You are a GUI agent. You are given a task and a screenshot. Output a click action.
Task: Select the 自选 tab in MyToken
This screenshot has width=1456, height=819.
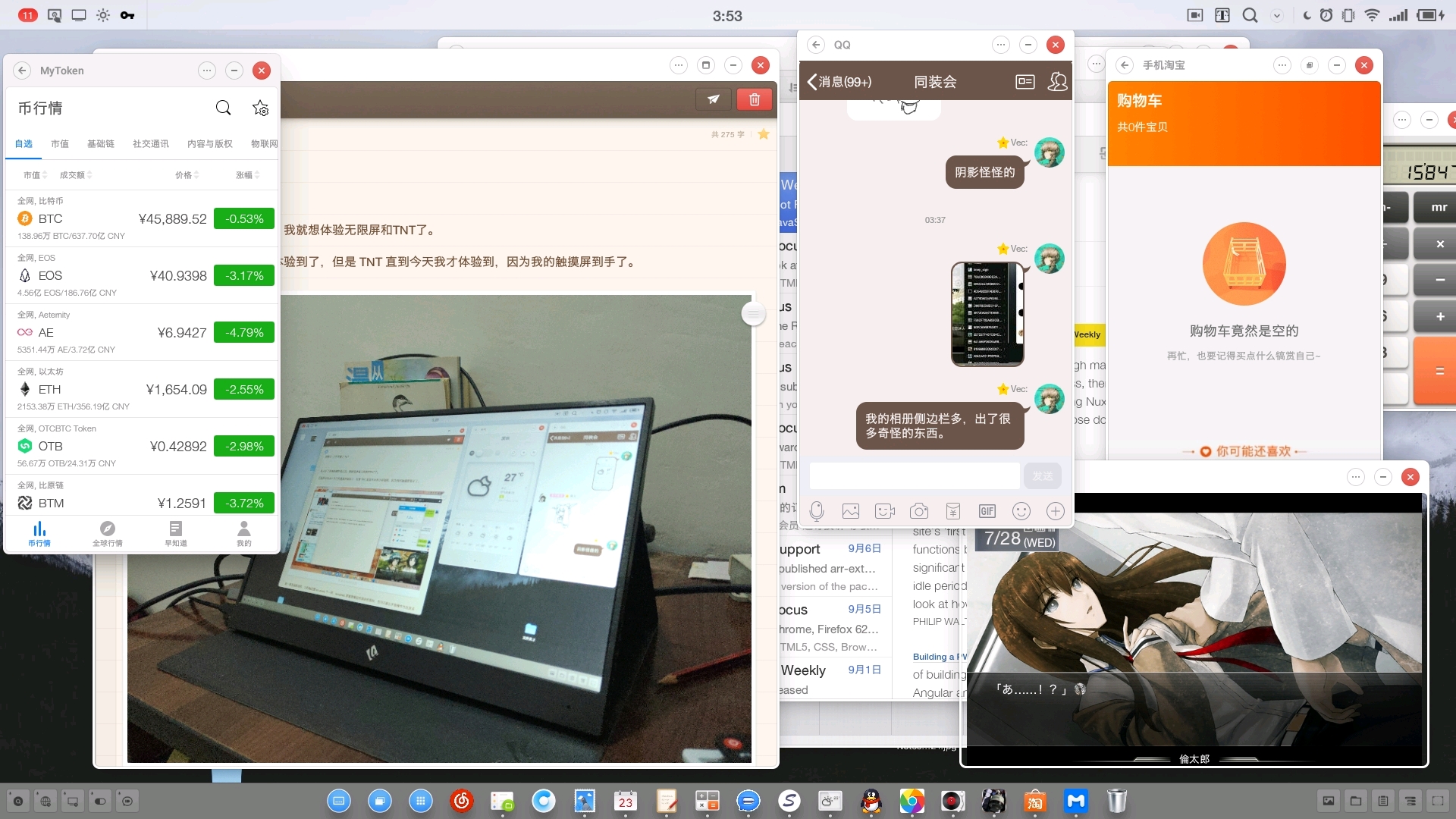(x=24, y=143)
